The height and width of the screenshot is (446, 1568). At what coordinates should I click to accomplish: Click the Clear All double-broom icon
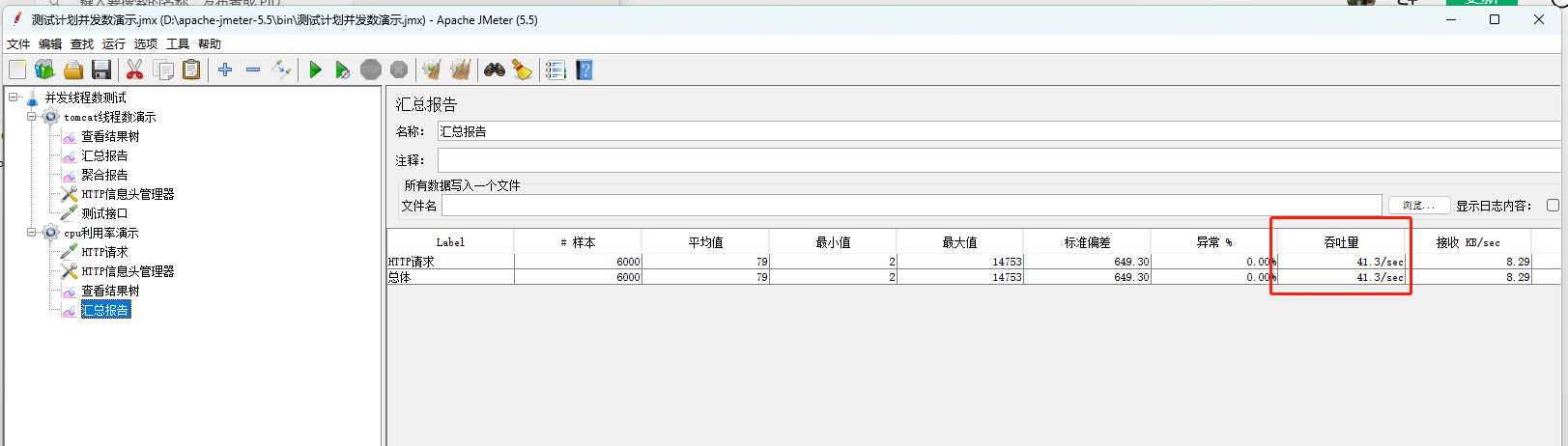coord(461,70)
